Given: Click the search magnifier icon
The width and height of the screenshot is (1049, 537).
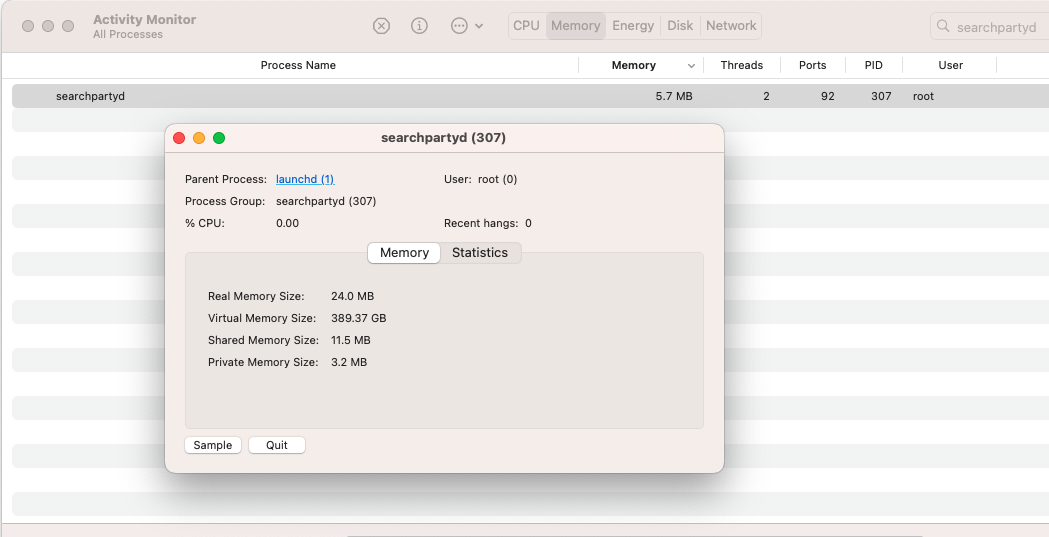Looking at the screenshot, I should click(943, 26).
